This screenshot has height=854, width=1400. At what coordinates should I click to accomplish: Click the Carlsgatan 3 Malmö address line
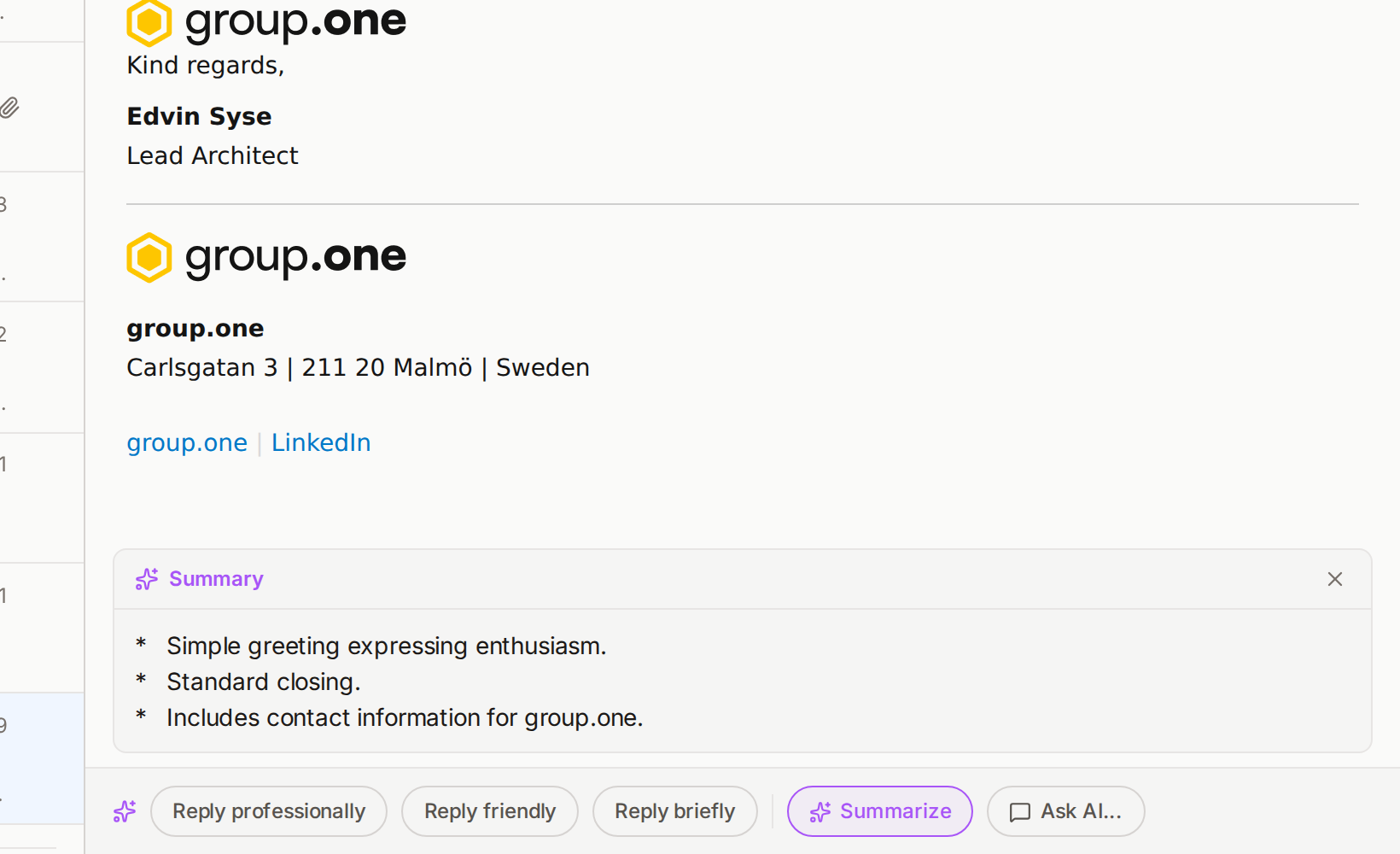(358, 367)
